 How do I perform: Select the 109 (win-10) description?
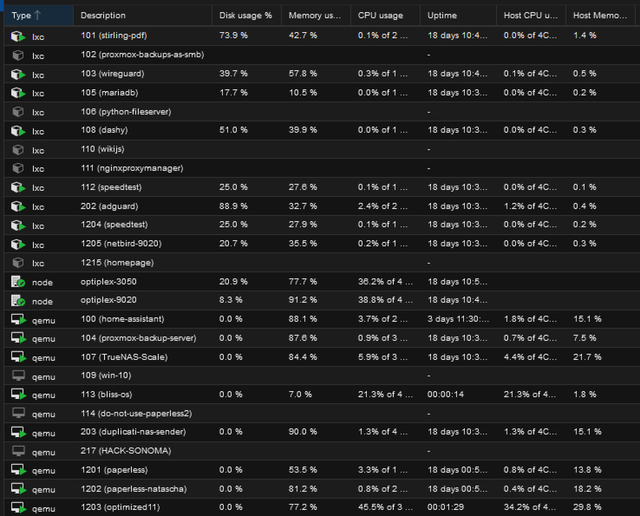click(x=106, y=375)
